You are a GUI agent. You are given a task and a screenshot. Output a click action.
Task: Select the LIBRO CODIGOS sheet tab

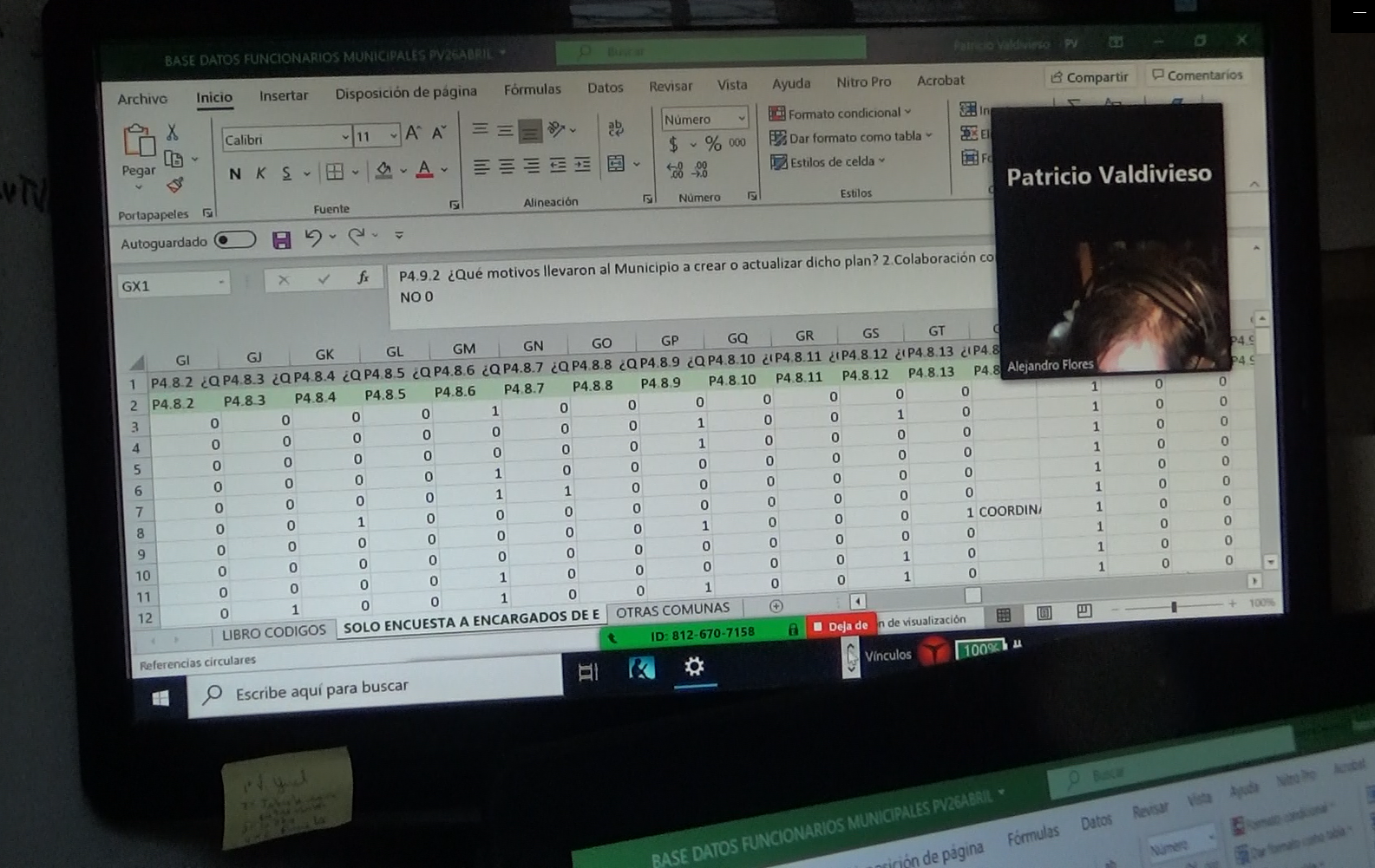coord(273,632)
